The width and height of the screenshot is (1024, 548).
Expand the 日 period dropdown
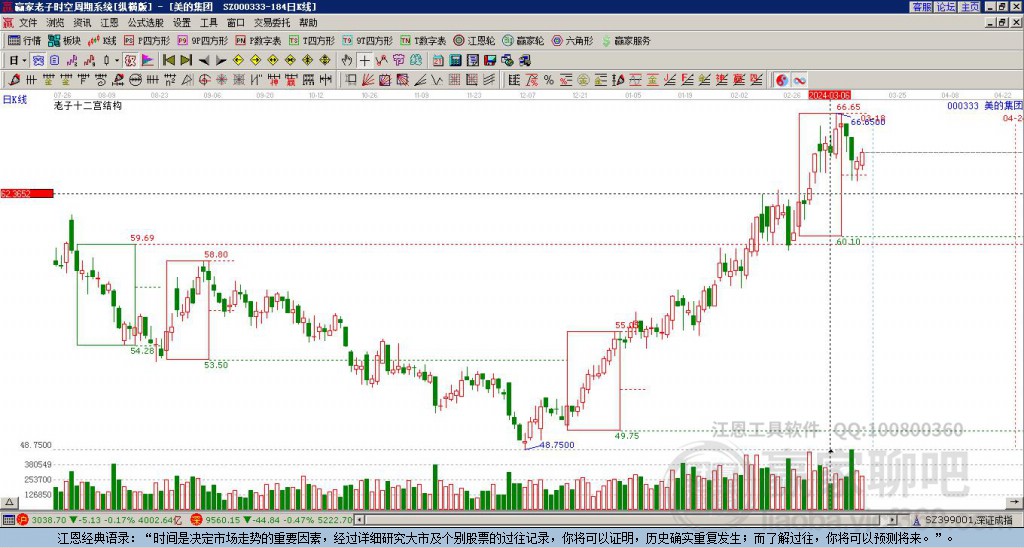tap(18, 60)
